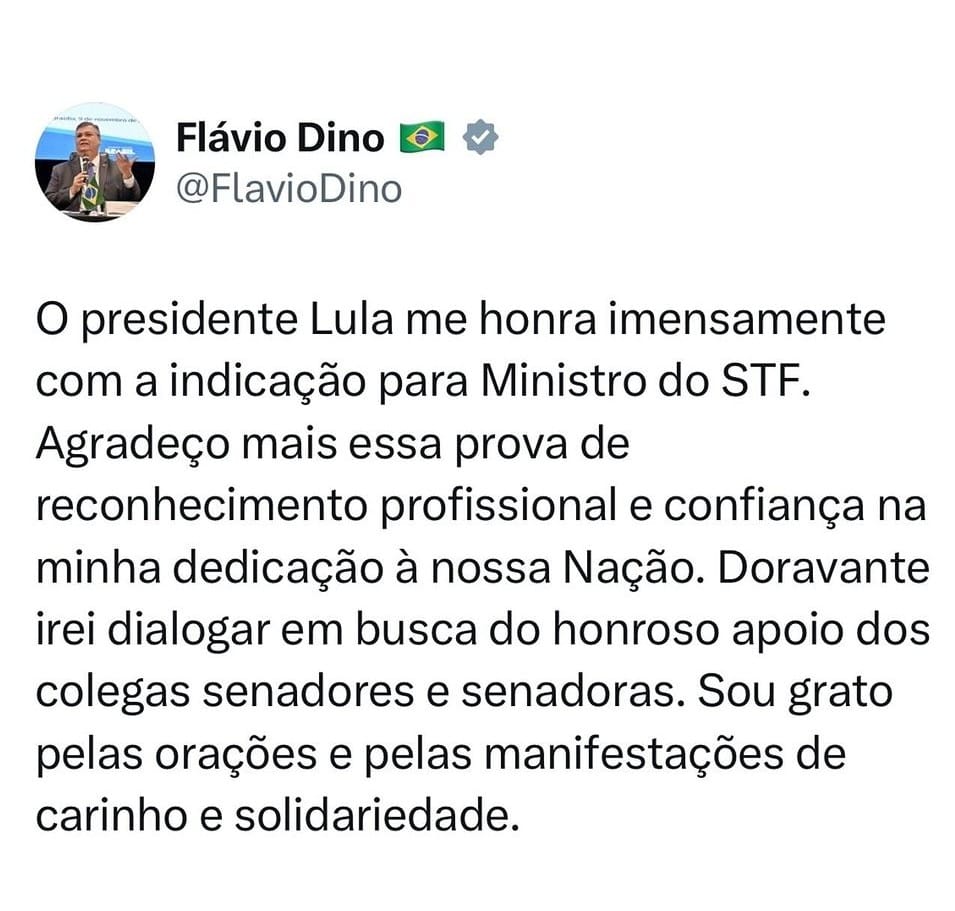Click the word "dialogar" in the tweet

(x=189, y=631)
